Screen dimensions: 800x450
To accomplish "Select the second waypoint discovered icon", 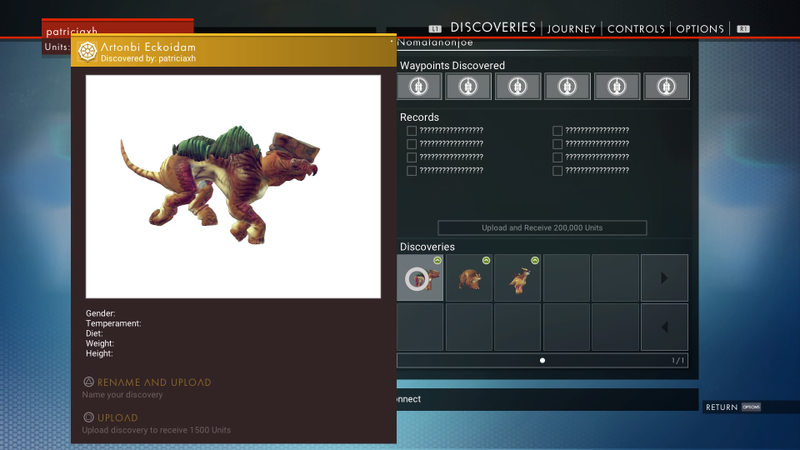I will click(x=468, y=86).
